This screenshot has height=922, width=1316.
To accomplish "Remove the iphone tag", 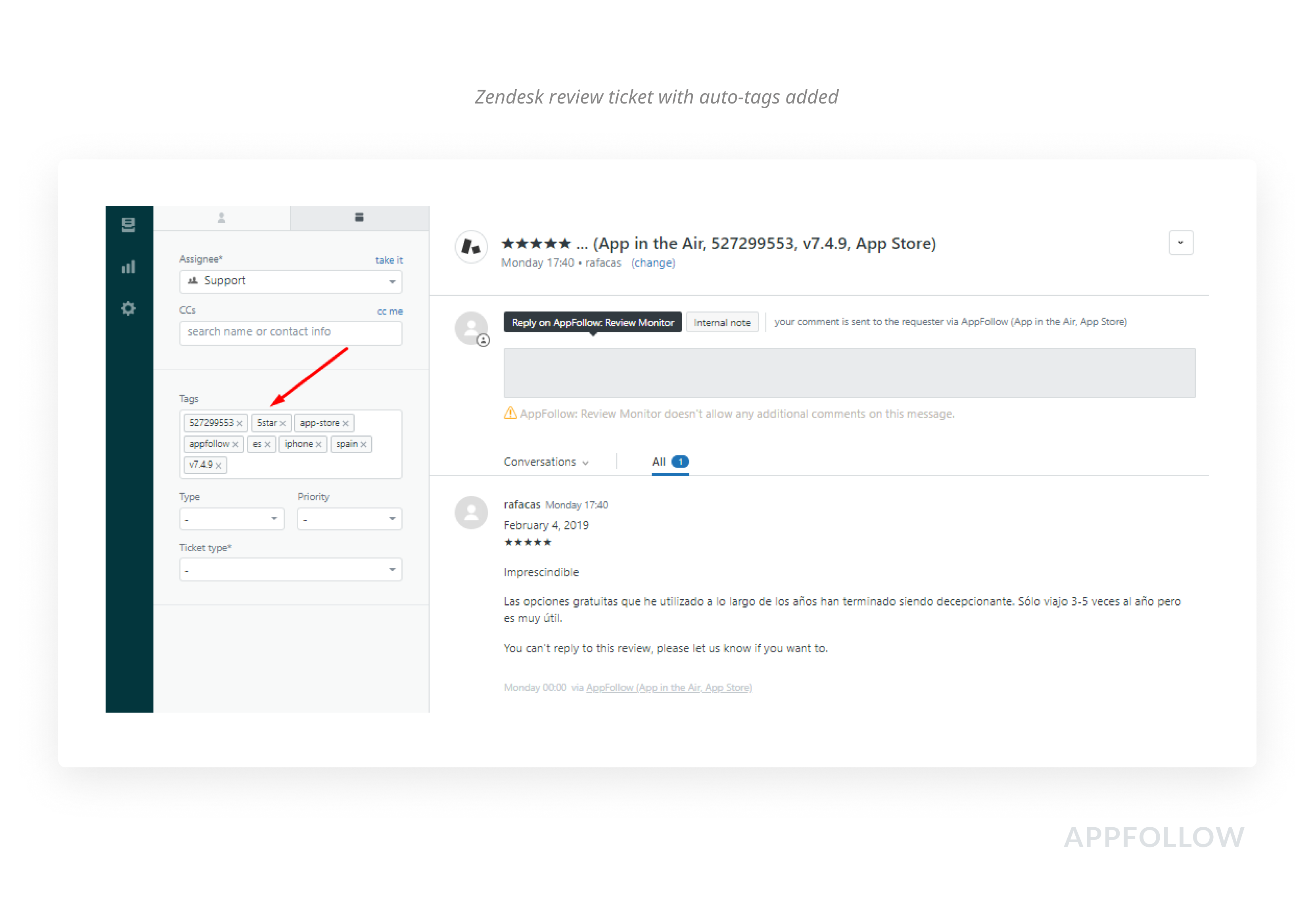I will [x=318, y=444].
